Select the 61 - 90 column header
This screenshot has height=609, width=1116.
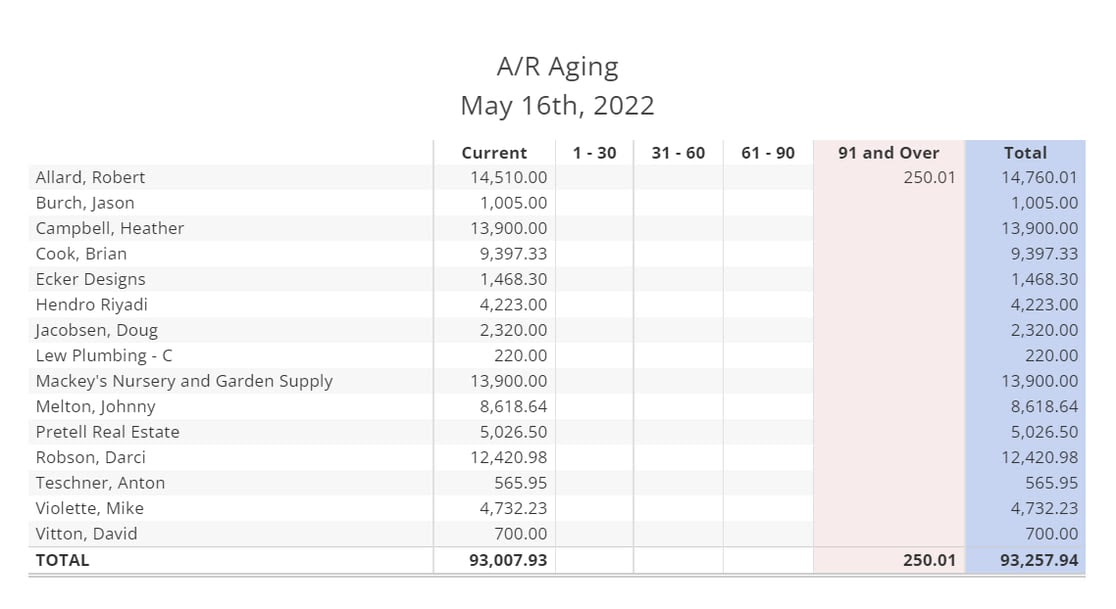(768, 153)
